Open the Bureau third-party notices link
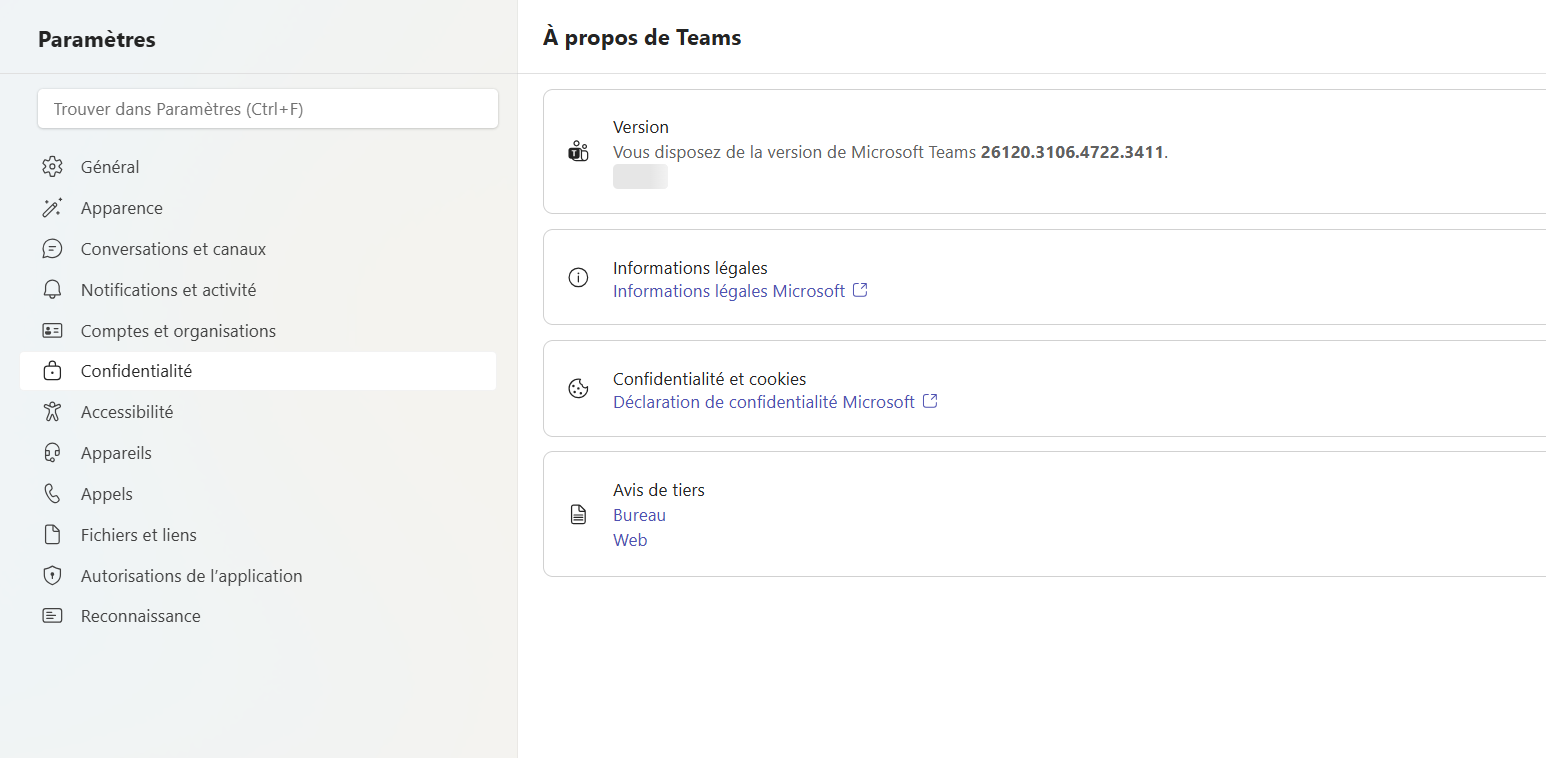The image size is (1546, 758). 639,515
